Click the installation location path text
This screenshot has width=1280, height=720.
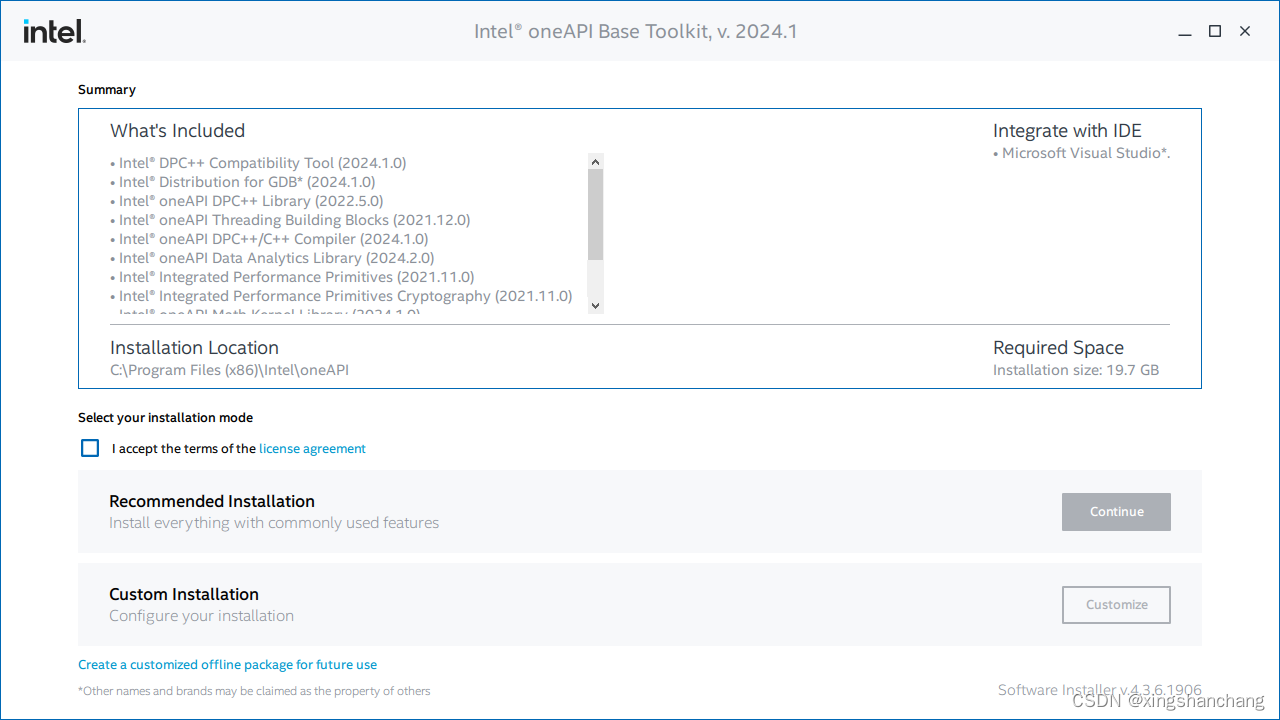pyautogui.click(x=229, y=370)
